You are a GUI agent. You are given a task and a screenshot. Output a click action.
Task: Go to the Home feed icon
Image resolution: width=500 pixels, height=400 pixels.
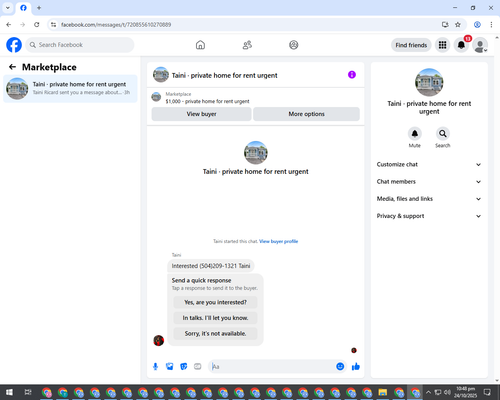click(x=200, y=45)
